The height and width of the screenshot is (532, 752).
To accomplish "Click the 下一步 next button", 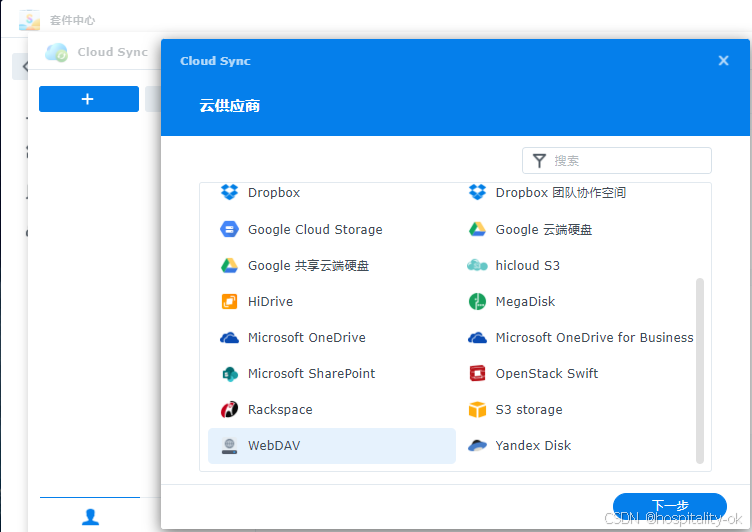I will (x=669, y=506).
